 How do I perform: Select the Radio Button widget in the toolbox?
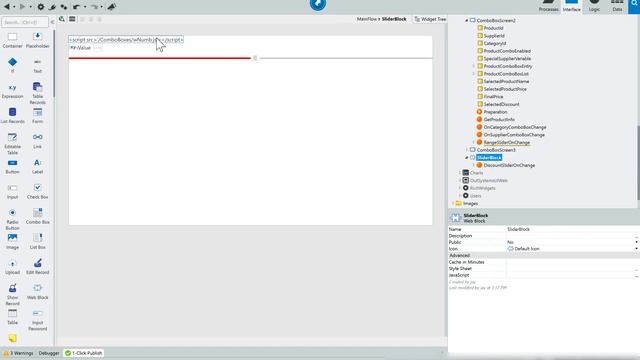(x=12, y=219)
